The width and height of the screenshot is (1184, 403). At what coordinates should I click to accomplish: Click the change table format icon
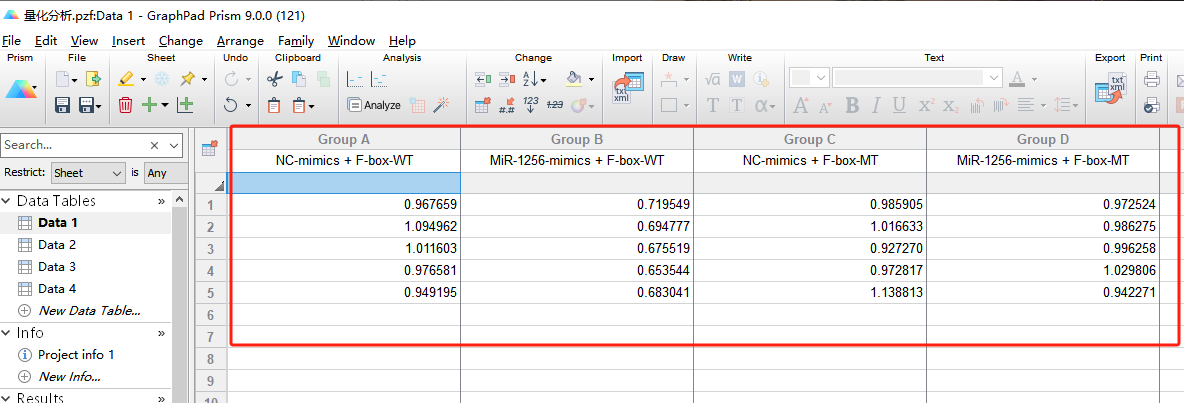pos(483,106)
